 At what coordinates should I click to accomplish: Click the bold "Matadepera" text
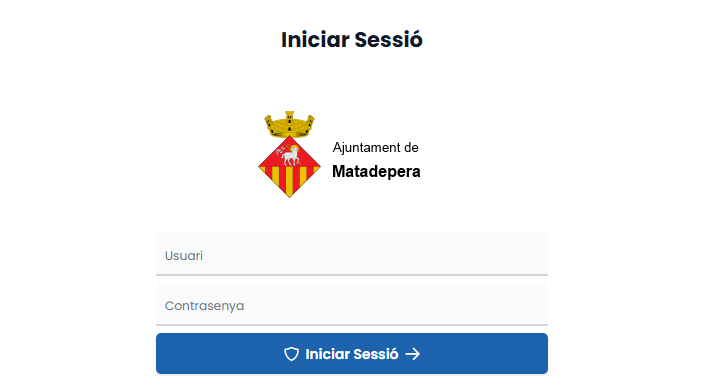[376, 171]
